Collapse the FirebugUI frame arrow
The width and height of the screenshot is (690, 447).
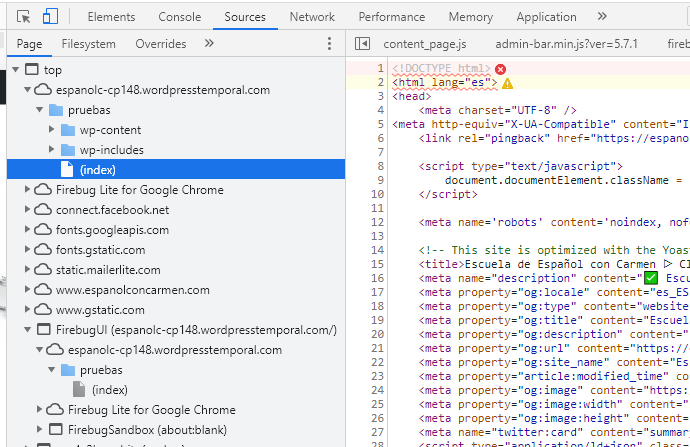[28, 330]
